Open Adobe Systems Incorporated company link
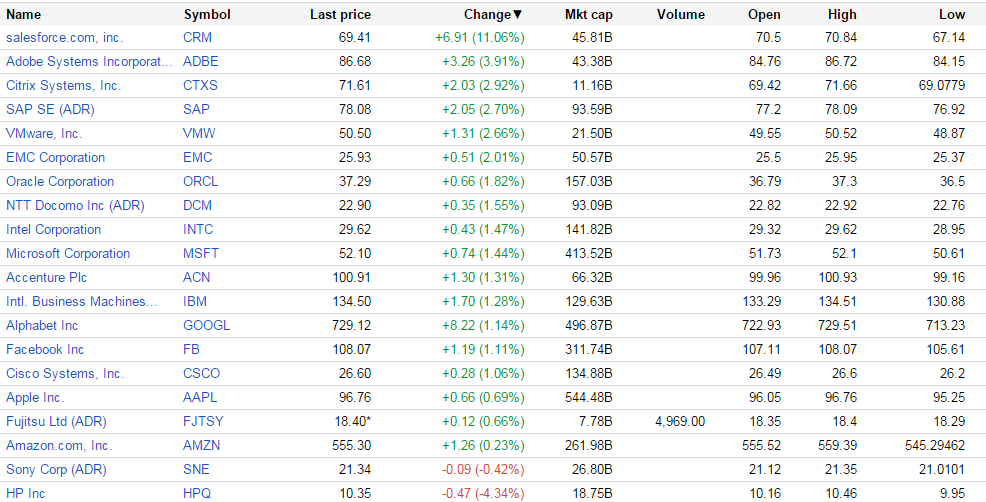Image resolution: width=986 pixels, height=502 pixels. coord(89,61)
